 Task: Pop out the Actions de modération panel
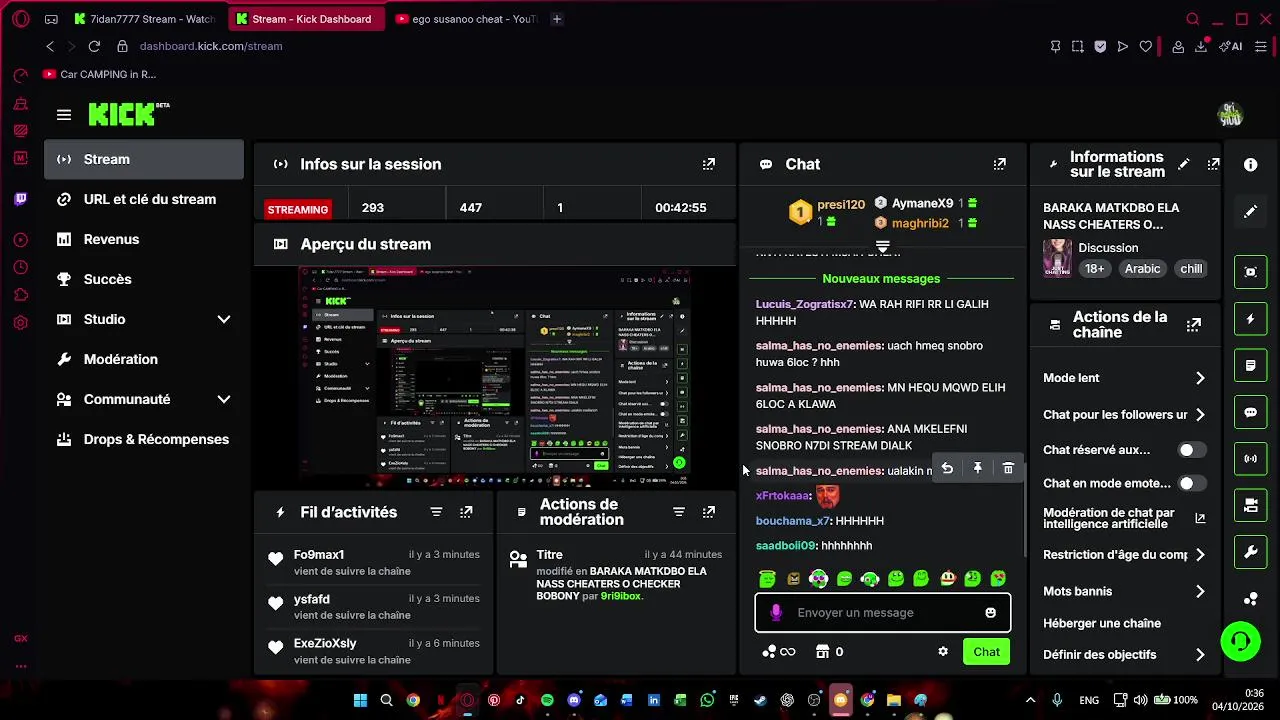[x=709, y=512]
